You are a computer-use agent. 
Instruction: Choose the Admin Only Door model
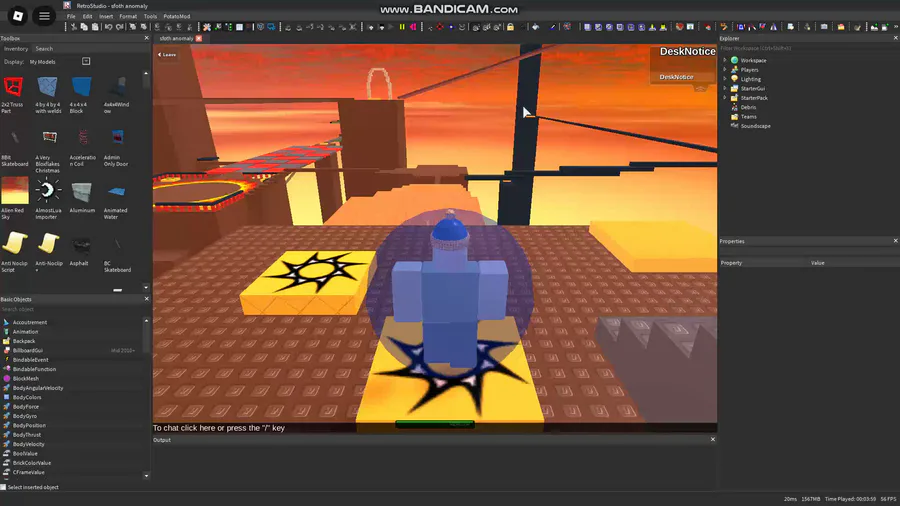click(x=117, y=147)
